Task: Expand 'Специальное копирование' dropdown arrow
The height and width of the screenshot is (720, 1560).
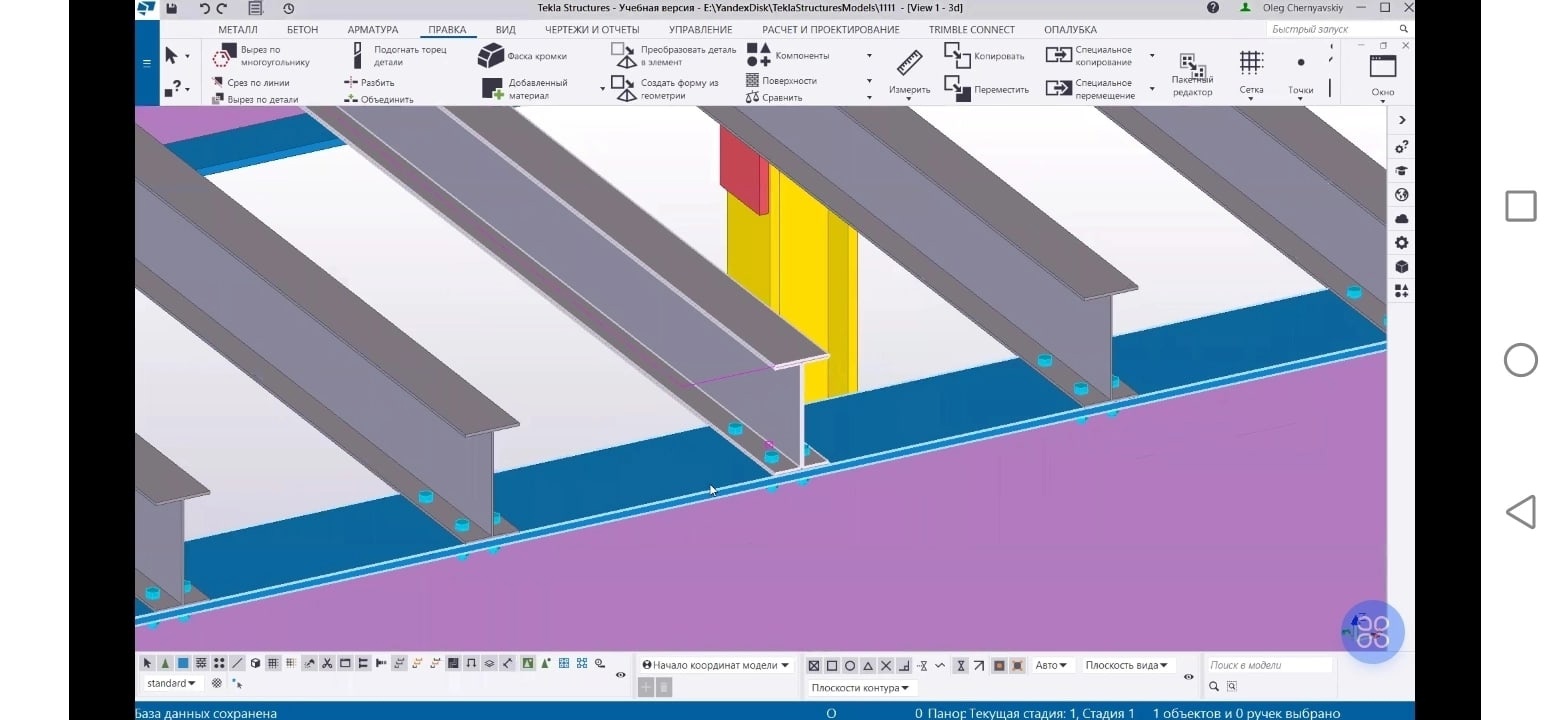Action: click(x=1152, y=56)
